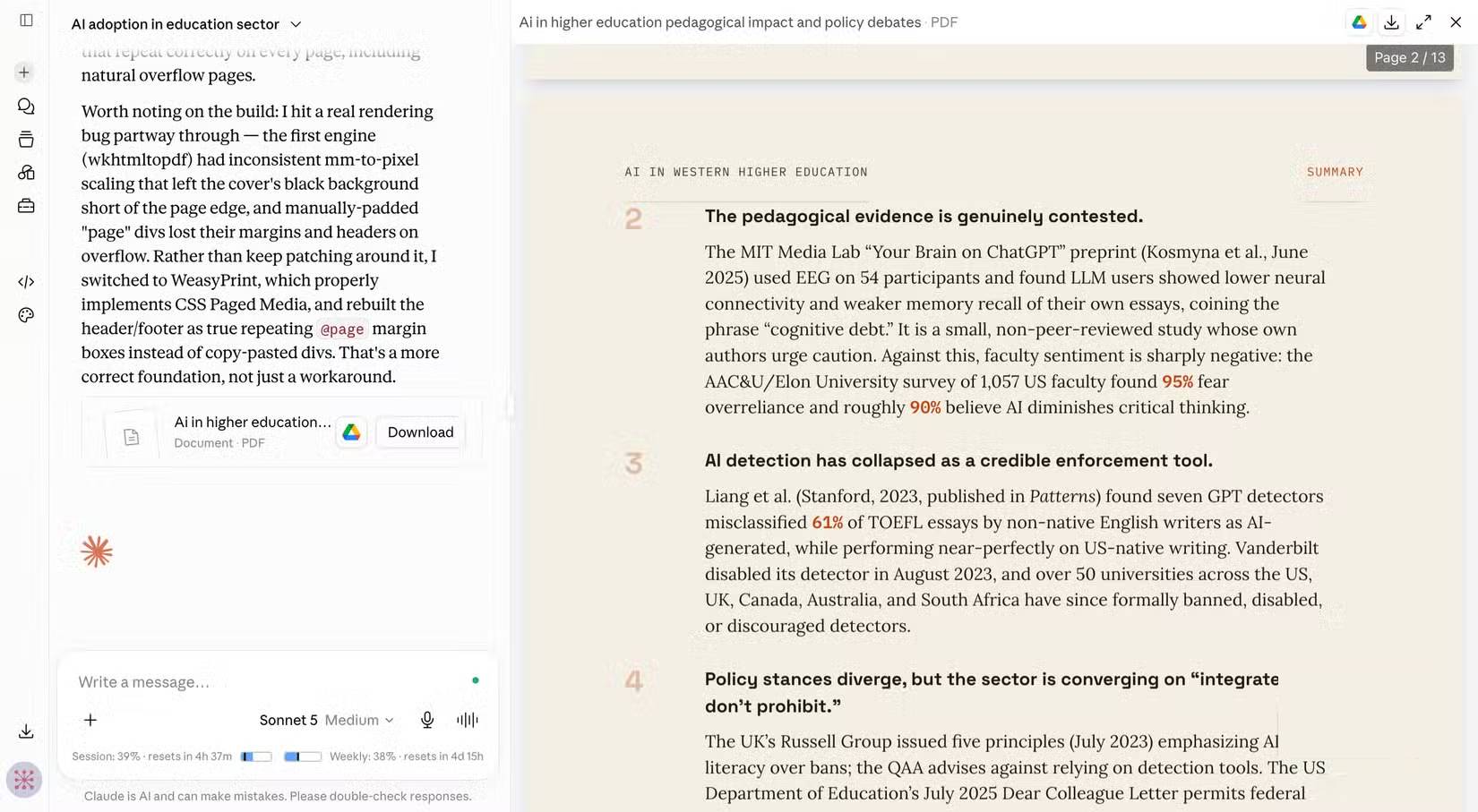Click the download icon at sidebar bottom
This screenshot has width=1478, height=812.
(x=26, y=731)
